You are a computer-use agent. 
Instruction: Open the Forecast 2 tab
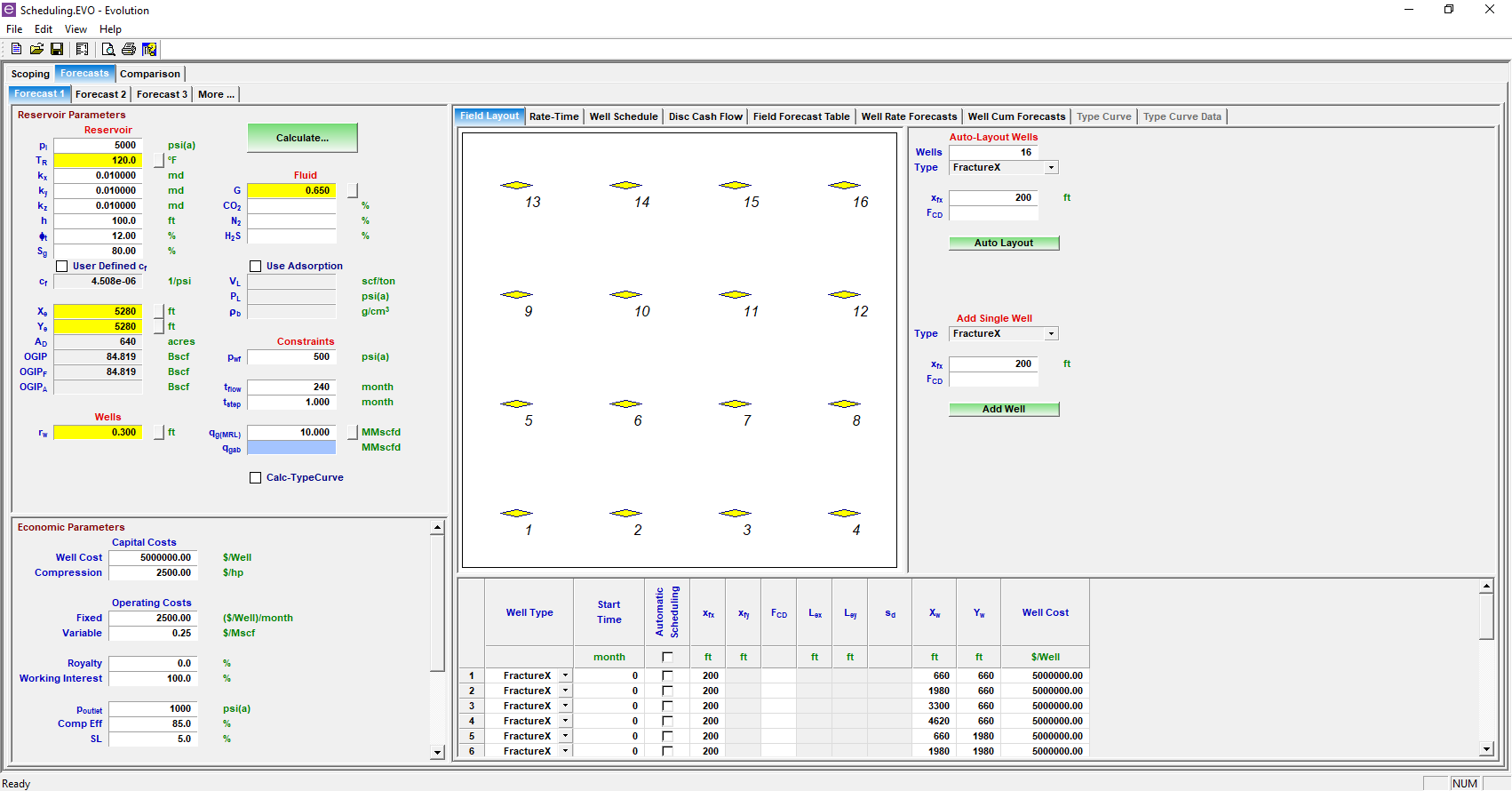[100, 94]
